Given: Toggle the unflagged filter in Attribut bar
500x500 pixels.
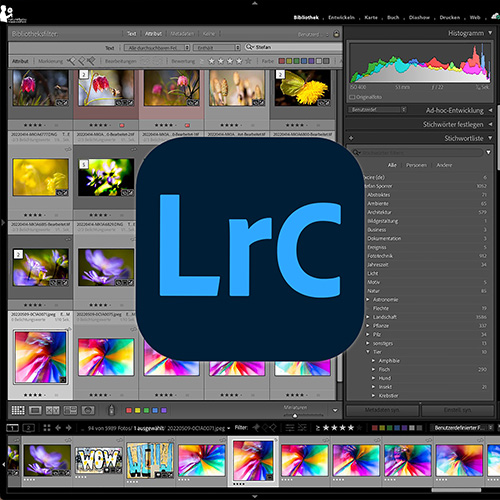Looking at the screenshot, I should coord(82,61).
